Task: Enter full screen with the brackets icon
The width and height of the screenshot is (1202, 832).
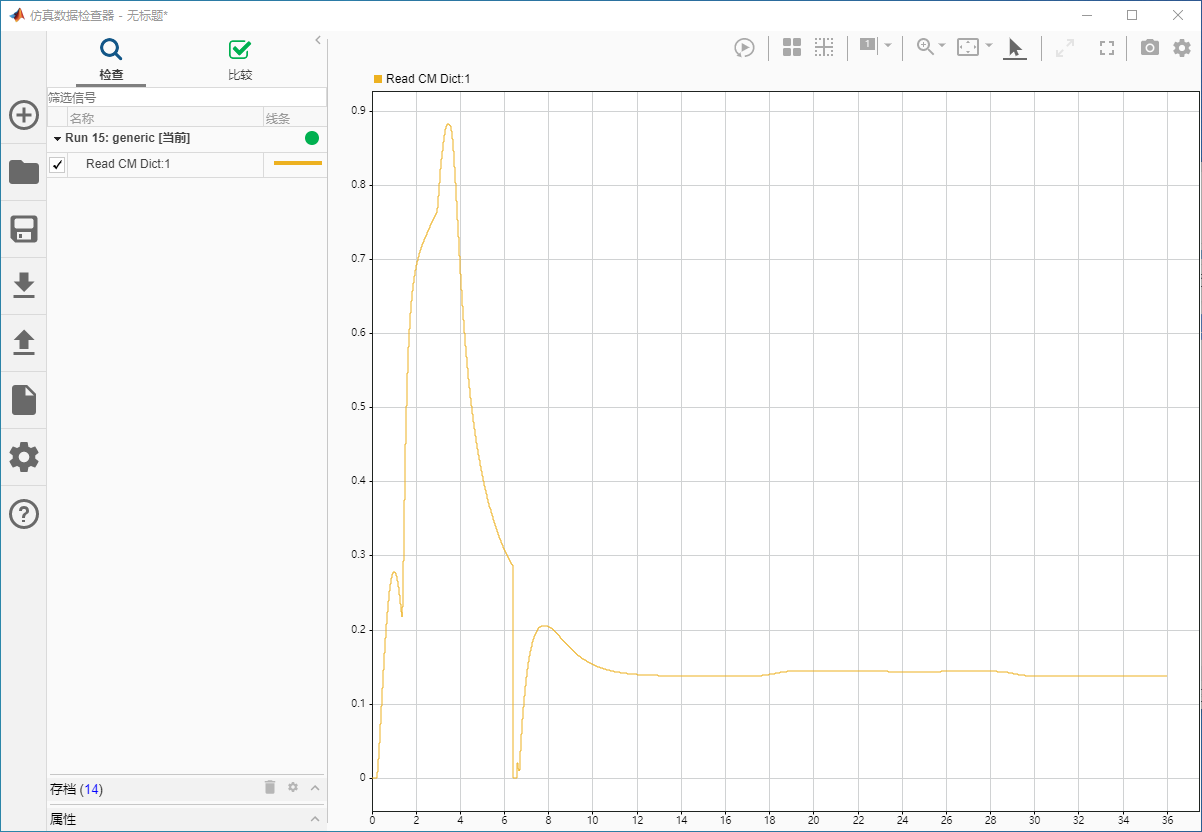Action: [1107, 47]
